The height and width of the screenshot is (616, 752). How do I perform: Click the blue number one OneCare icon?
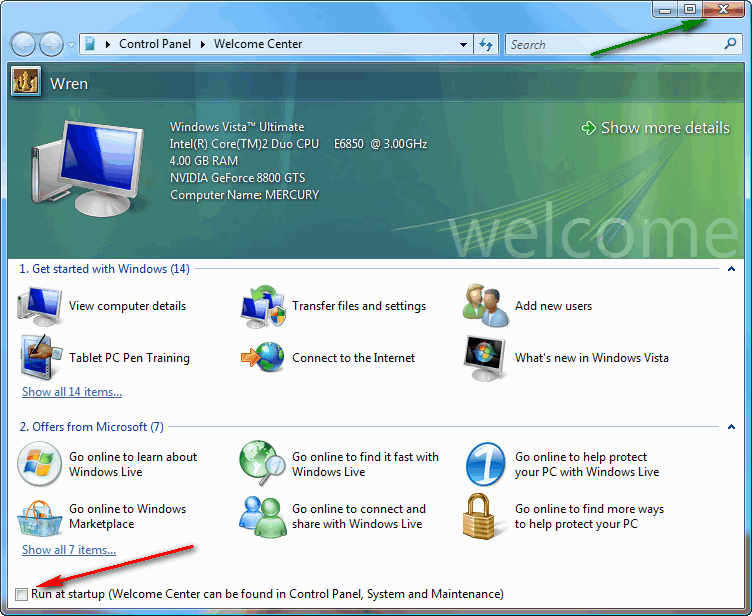click(486, 464)
